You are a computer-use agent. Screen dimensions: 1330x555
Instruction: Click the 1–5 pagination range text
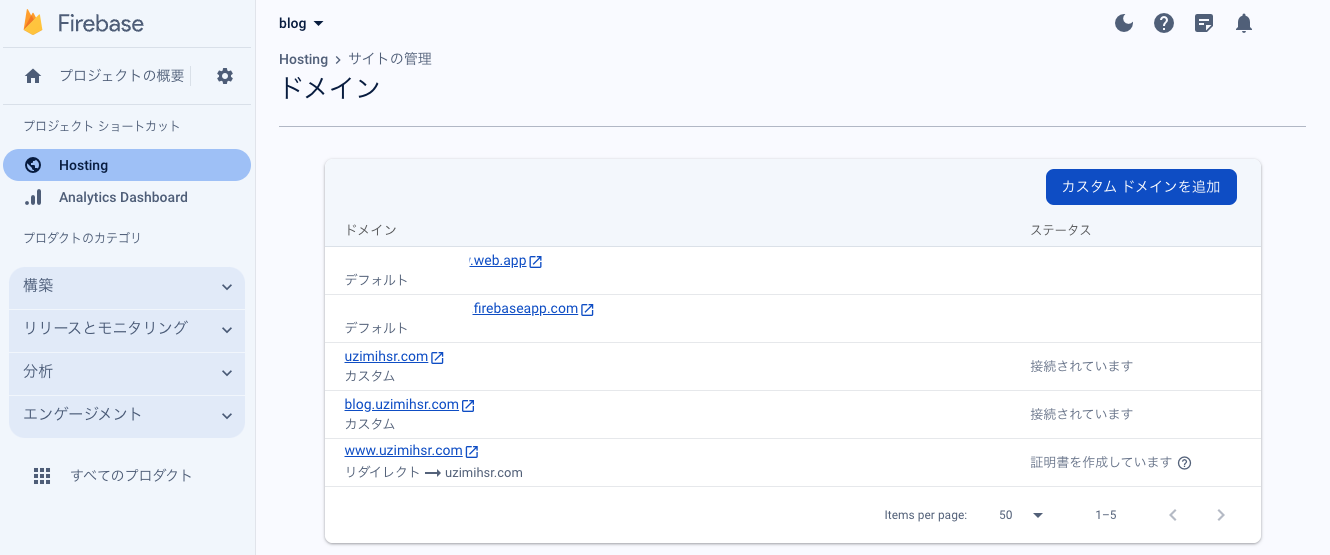pyautogui.click(x=1106, y=515)
